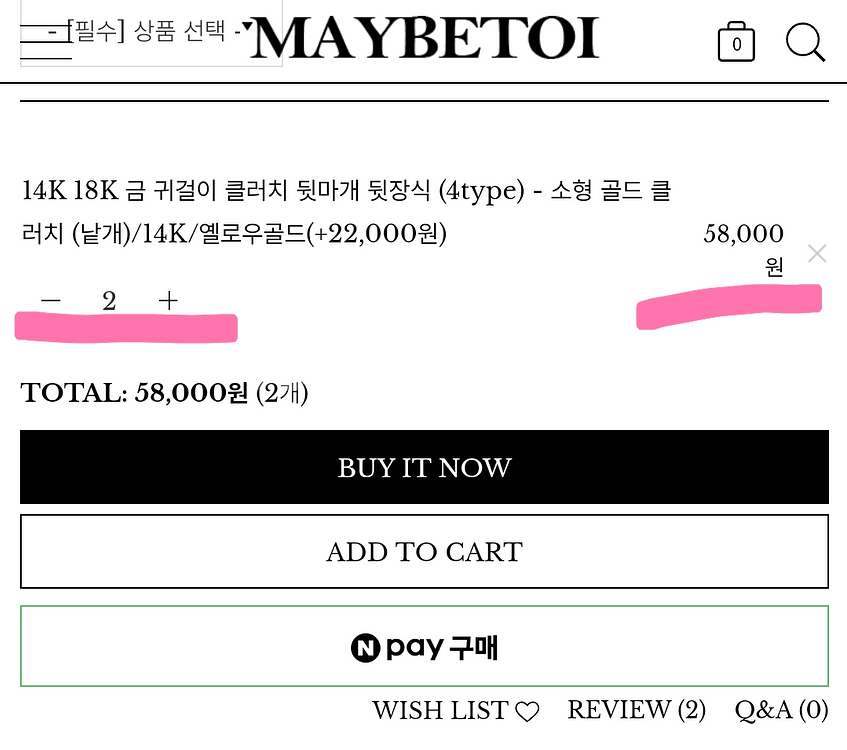
Task: Open the REVIEW (2) tab
Action: click(636, 710)
